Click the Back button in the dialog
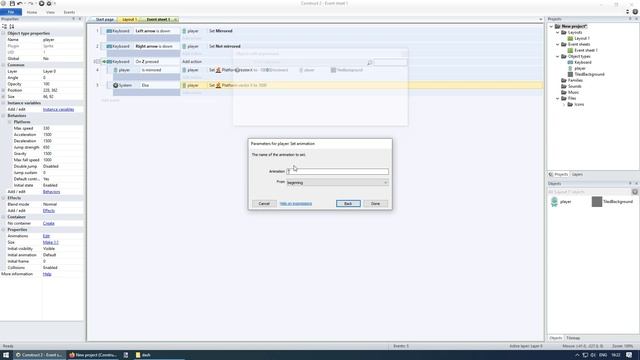This screenshot has height=360, width=640. (348, 203)
